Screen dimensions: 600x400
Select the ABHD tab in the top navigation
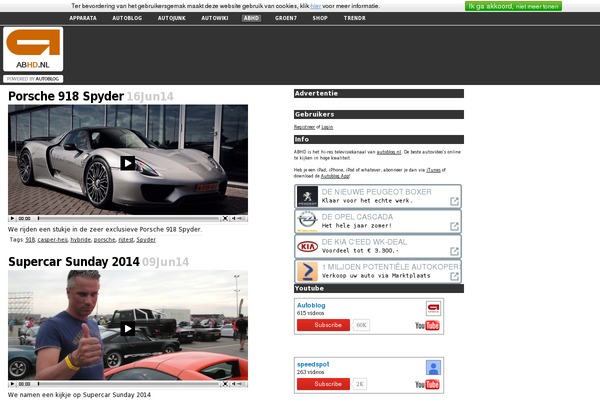pos(251,18)
